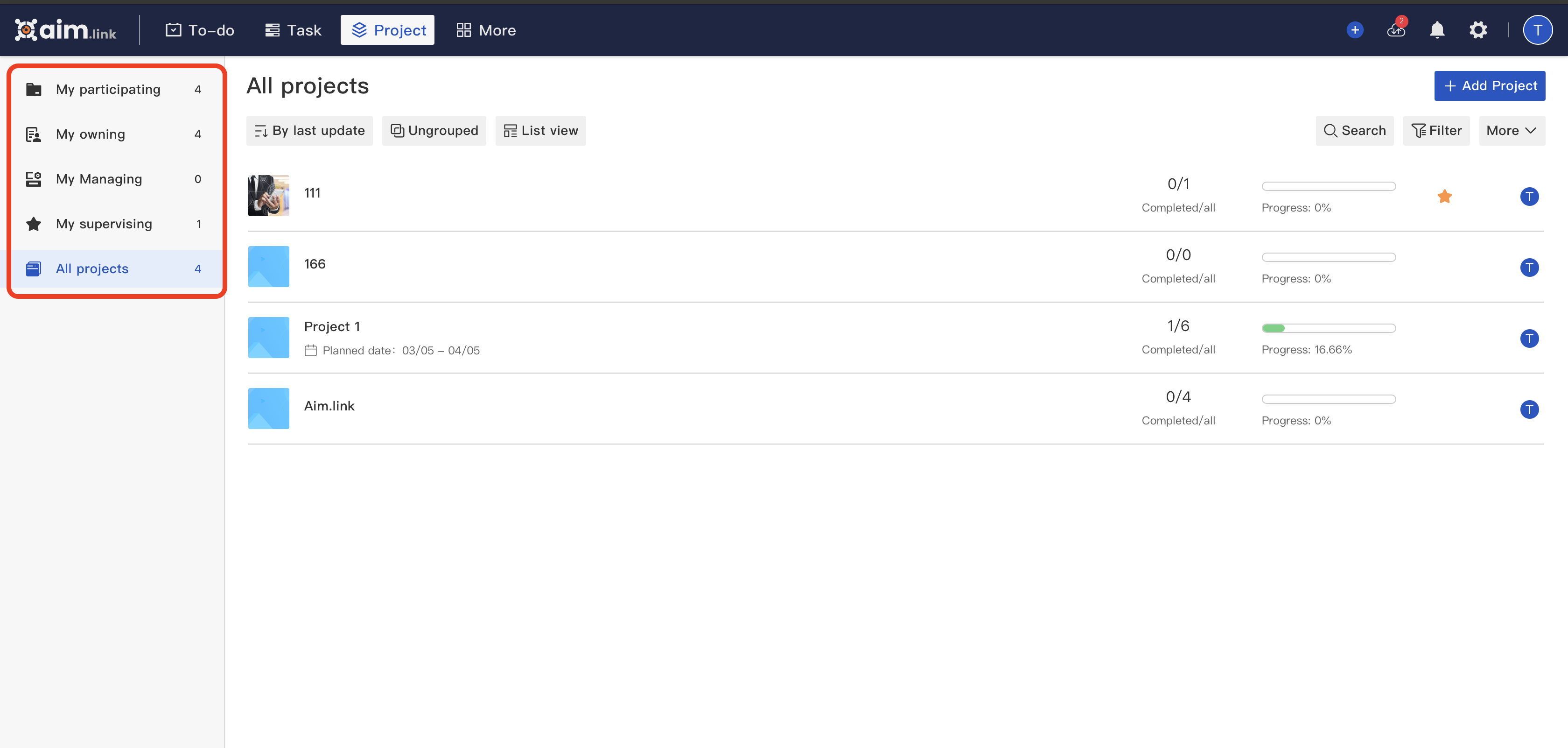Enable List view display mode
1568x748 pixels.
pyautogui.click(x=540, y=130)
